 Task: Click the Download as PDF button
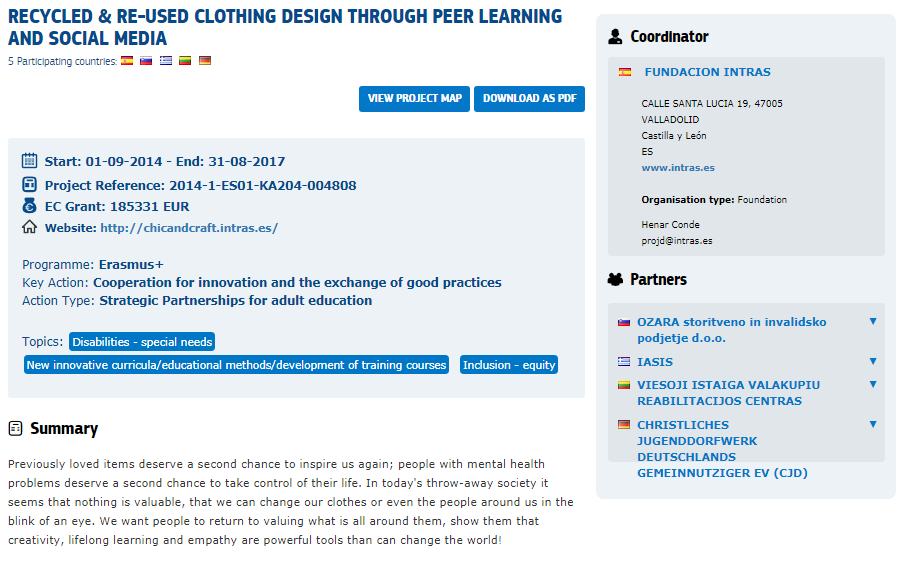(x=529, y=99)
